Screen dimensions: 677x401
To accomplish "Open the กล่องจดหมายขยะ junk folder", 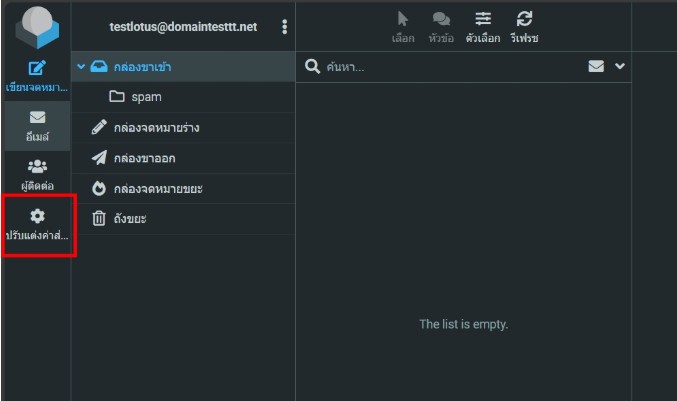I will pos(158,188).
